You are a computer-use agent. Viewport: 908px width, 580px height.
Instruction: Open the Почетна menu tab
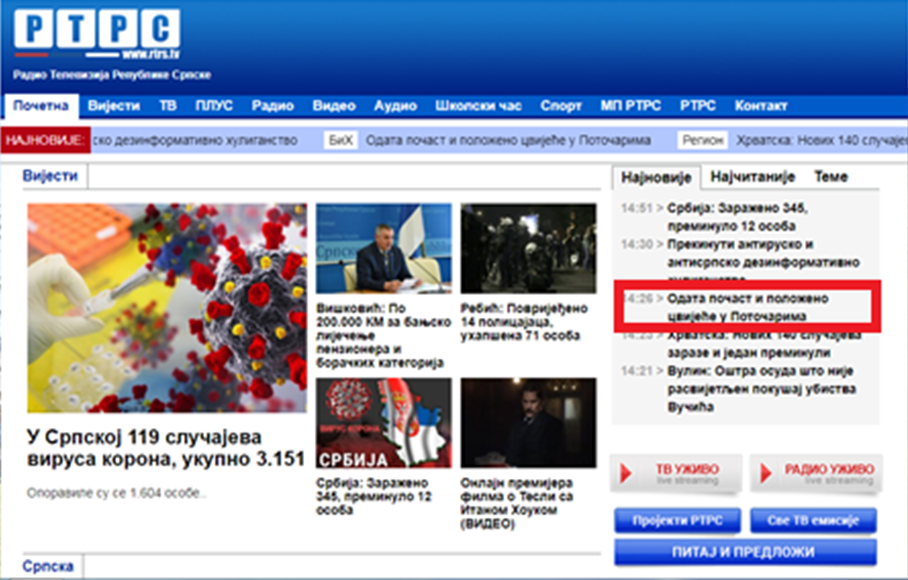[41, 106]
